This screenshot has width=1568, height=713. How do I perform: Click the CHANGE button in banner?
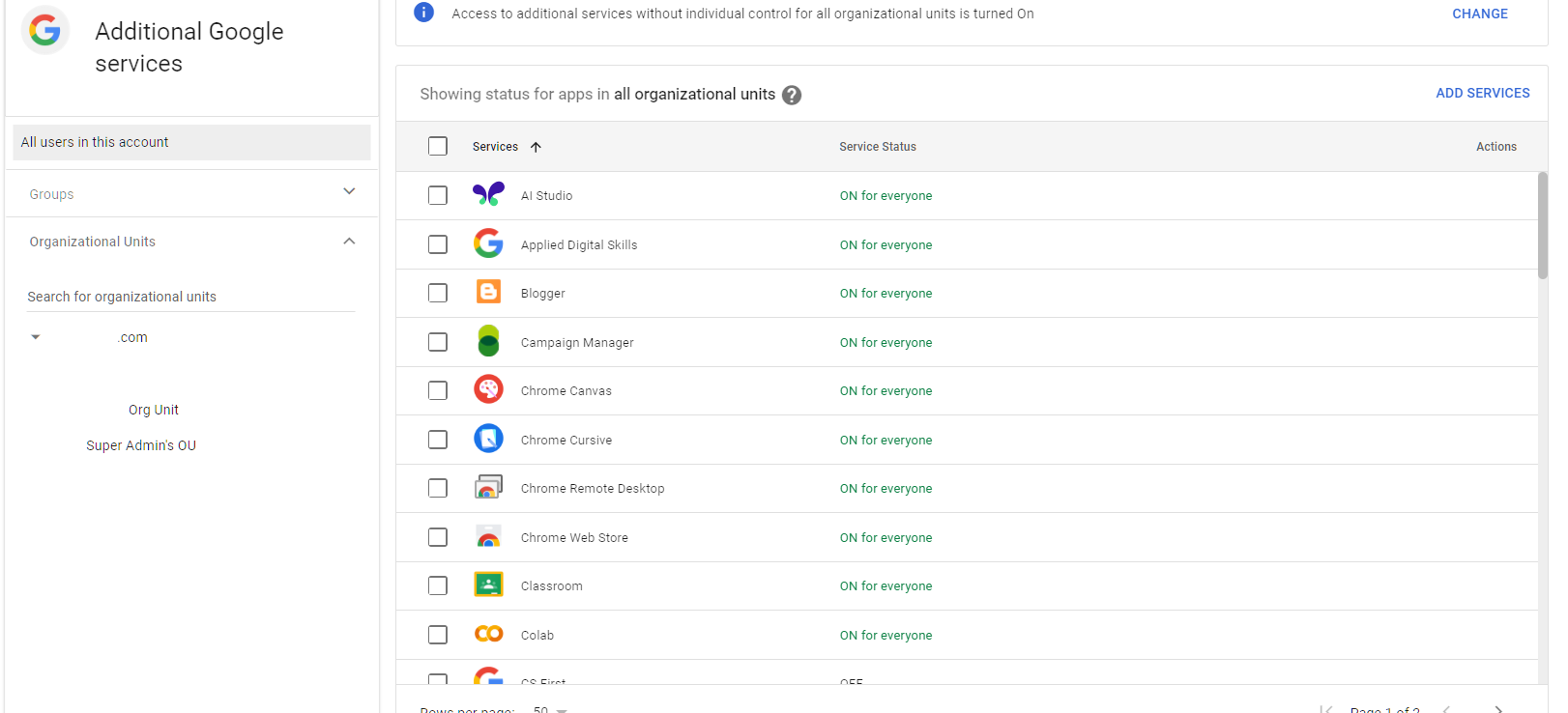[x=1480, y=14]
